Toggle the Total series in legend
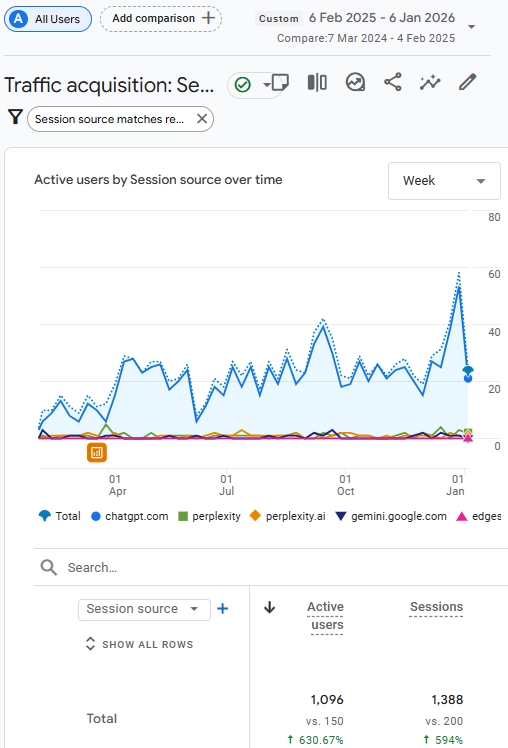508x748 pixels. (x=60, y=516)
